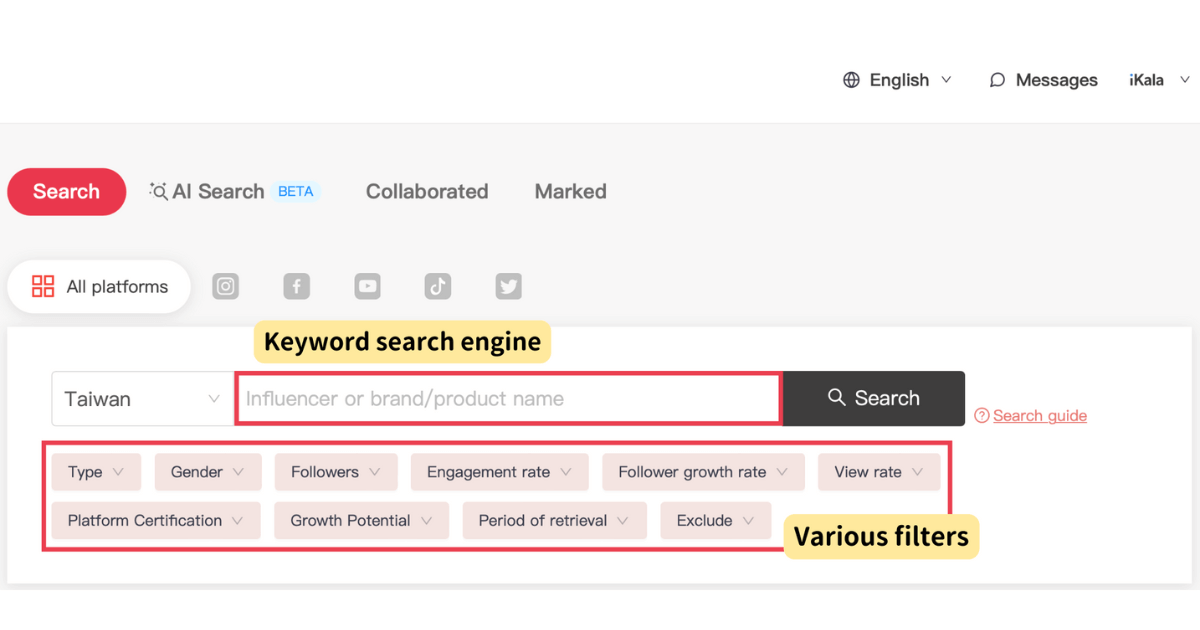Filter by Facebook platform icon

[x=296, y=287]
